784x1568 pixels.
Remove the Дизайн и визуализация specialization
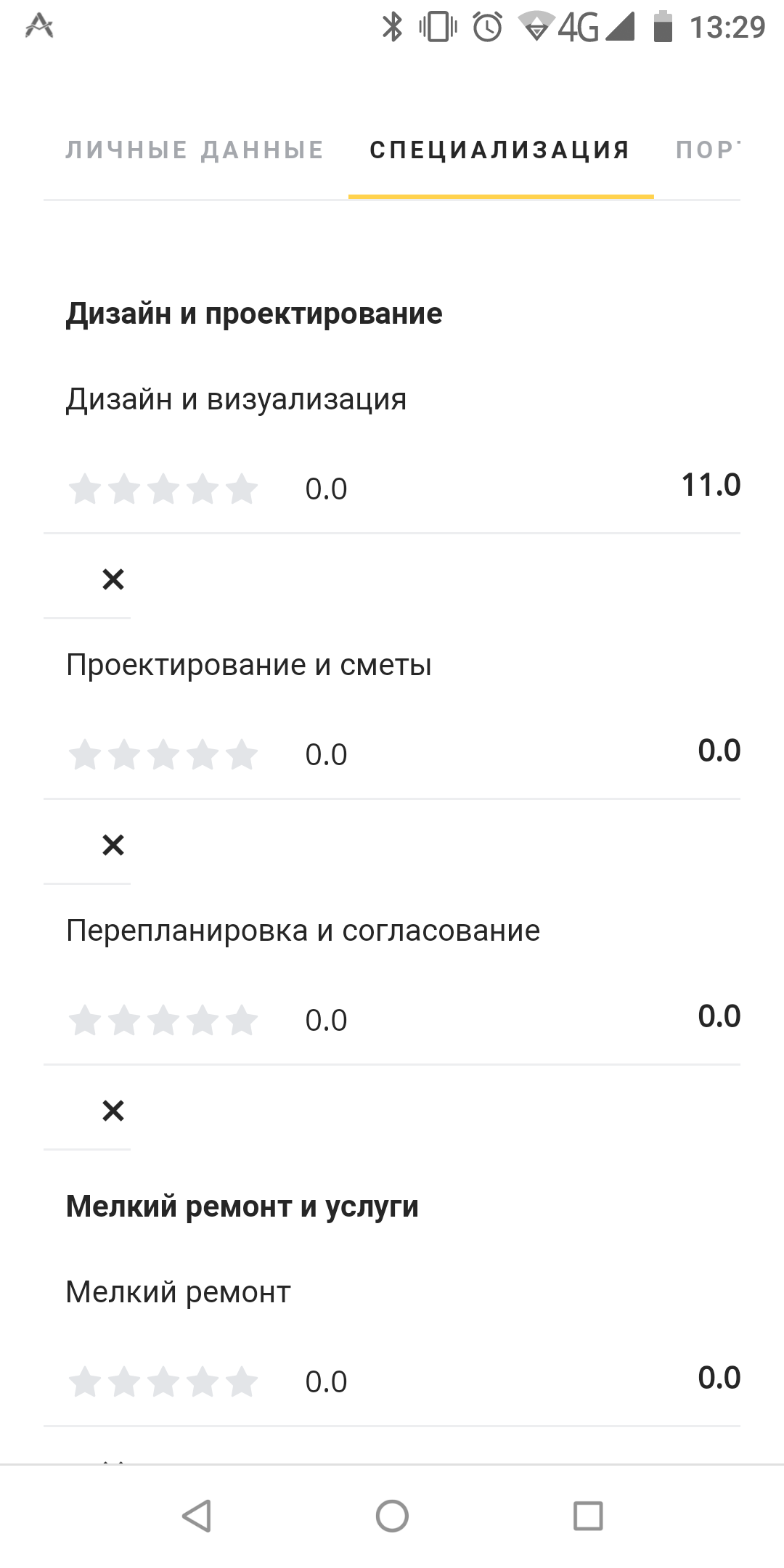click(x=113, y=579)
